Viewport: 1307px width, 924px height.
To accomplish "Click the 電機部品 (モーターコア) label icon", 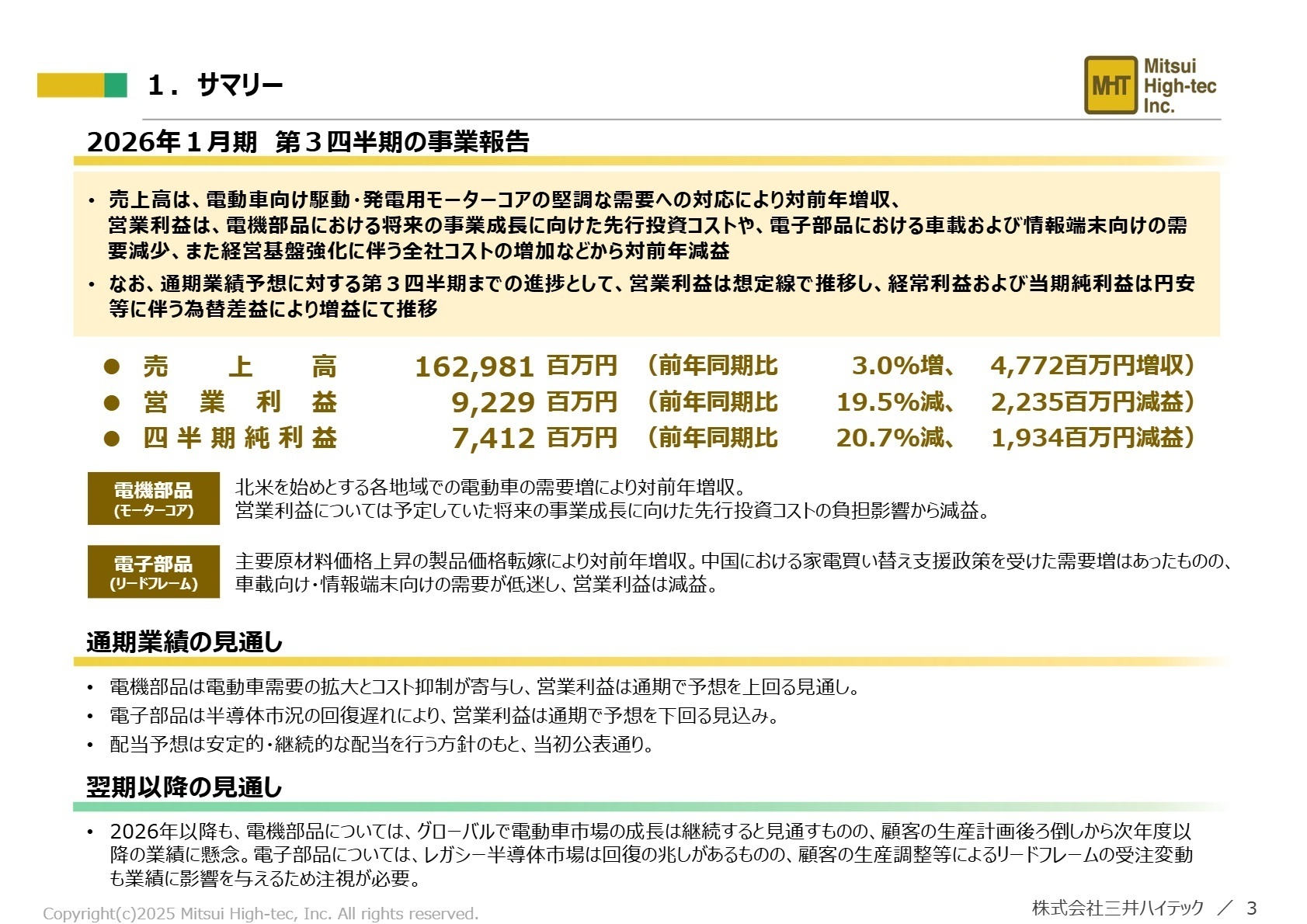I will 153,497.
